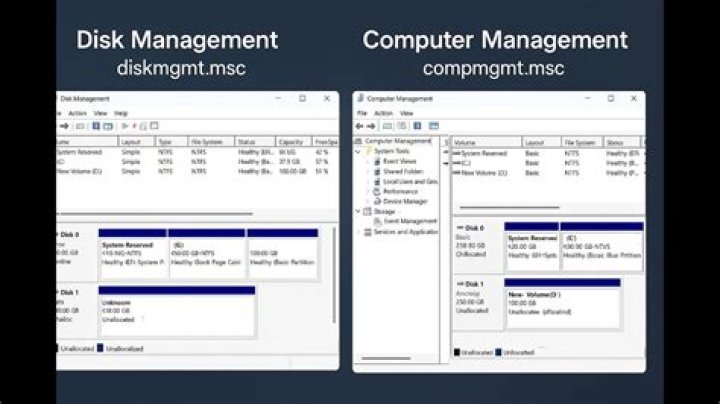720x404 pixels.
Task: Select System Reserved row in Computer Management list
Action: (x=549, y=153)
